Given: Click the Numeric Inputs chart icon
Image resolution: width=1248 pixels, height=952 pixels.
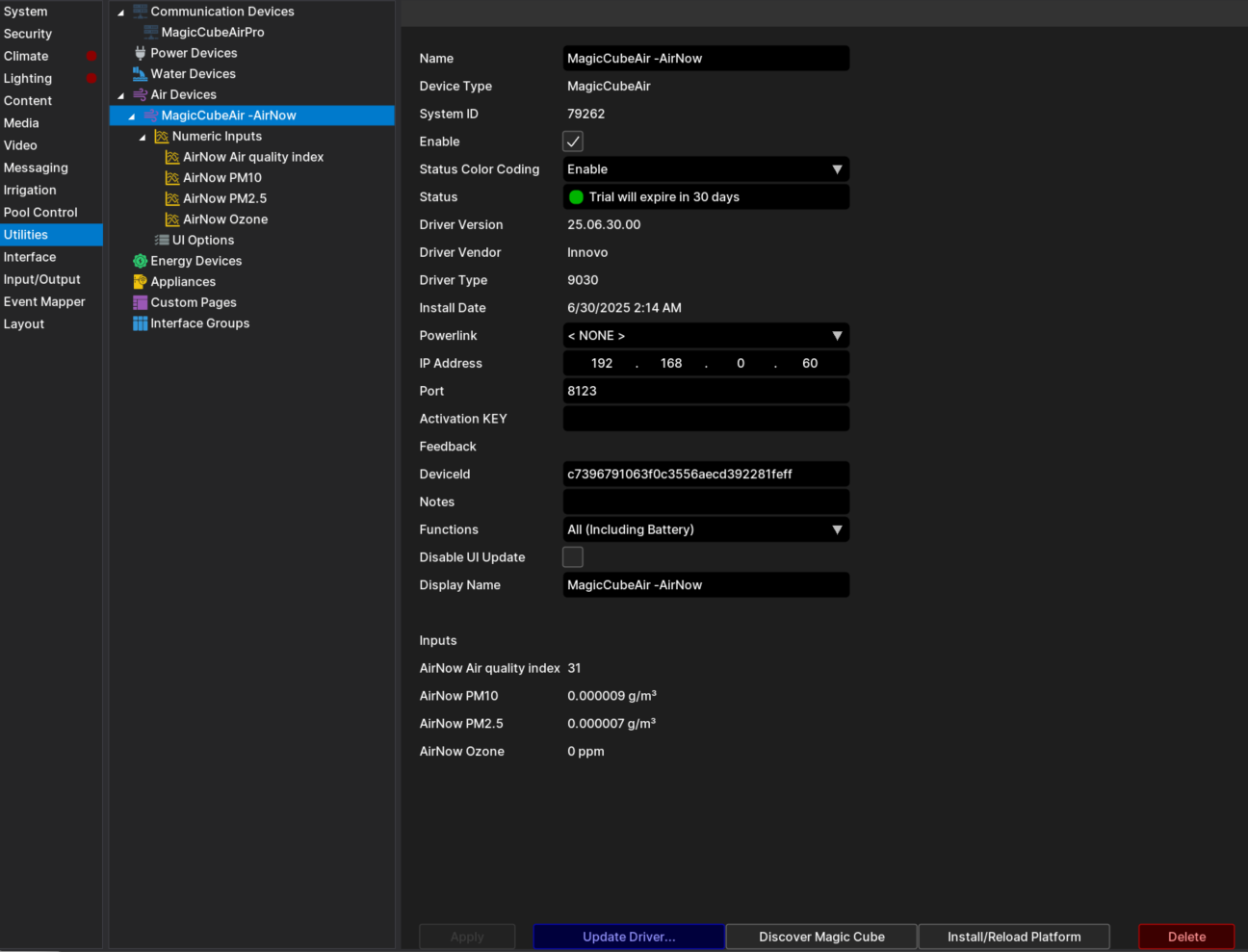Looking at the screenshot, I should [162, 137].
